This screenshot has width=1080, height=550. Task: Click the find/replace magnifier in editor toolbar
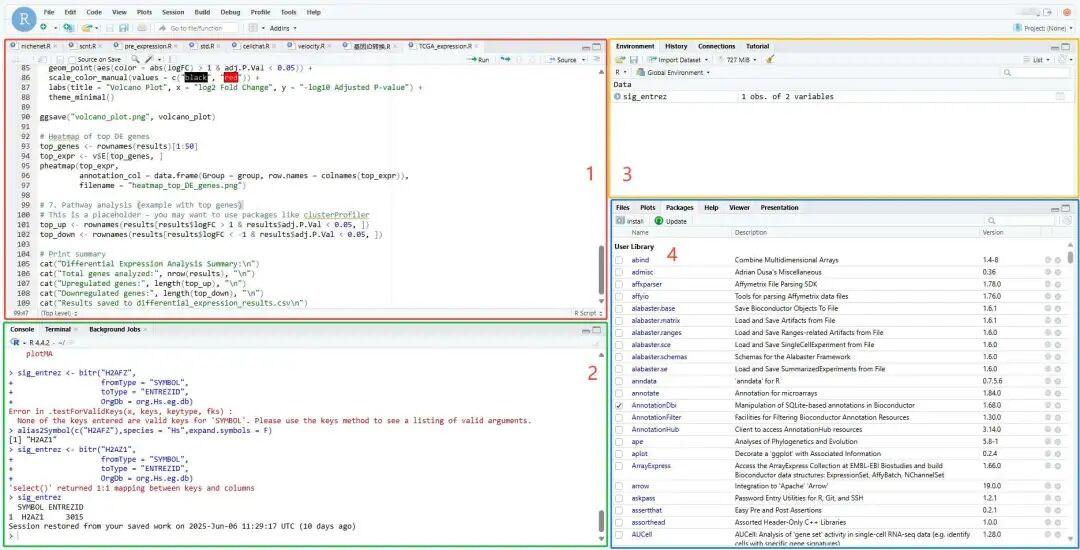tap(134, 60)
